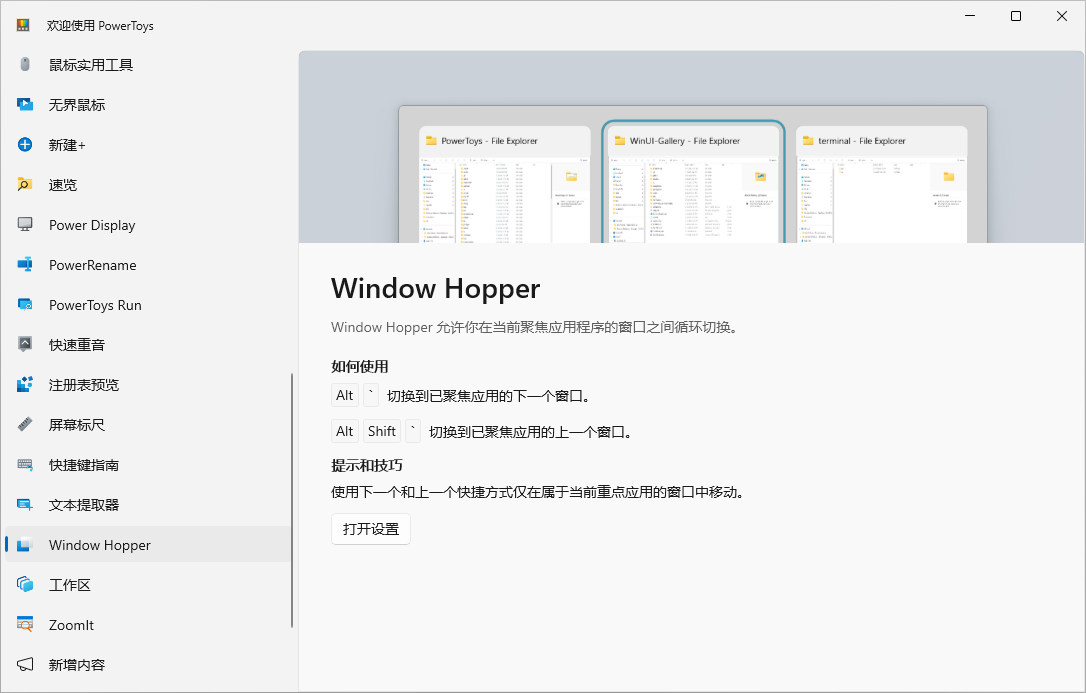Select ZoomIt in sidebar

tap(148, 624)
